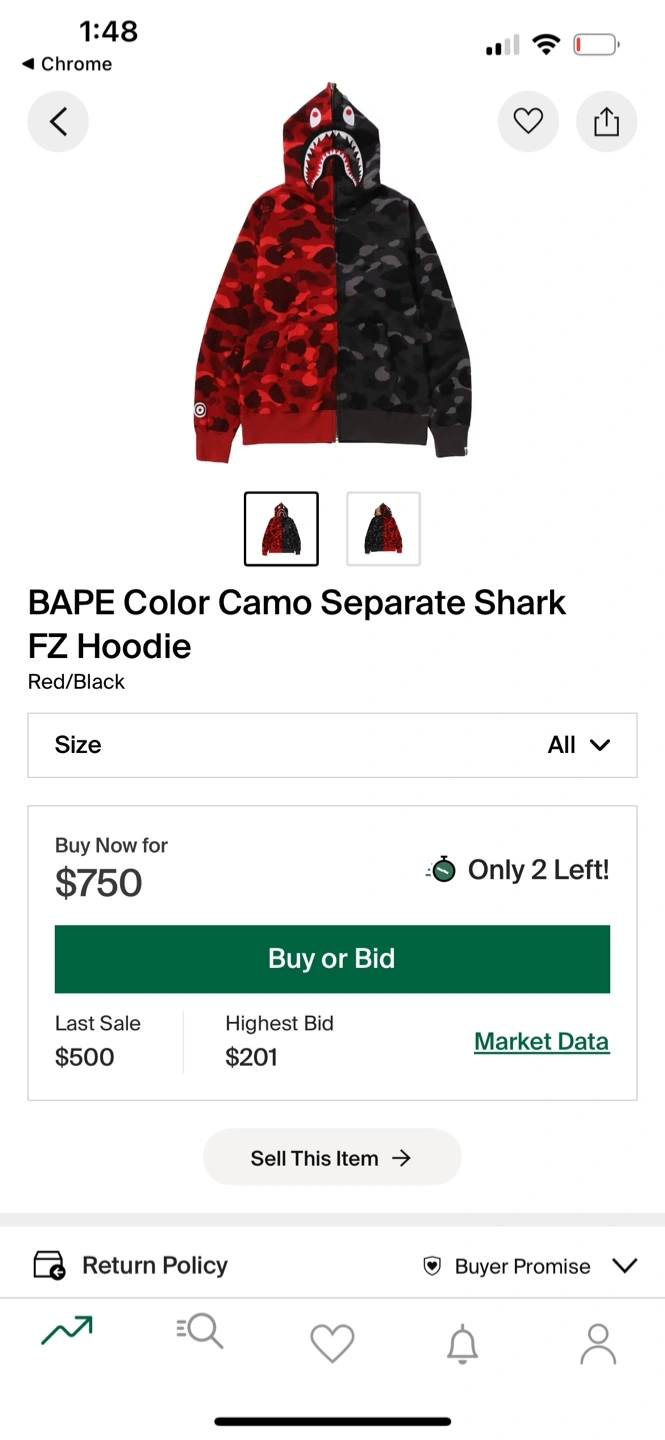The height and width of the screenshot is (1440, 665).
Task: Tap the share icon
Action: pos(606,122)
